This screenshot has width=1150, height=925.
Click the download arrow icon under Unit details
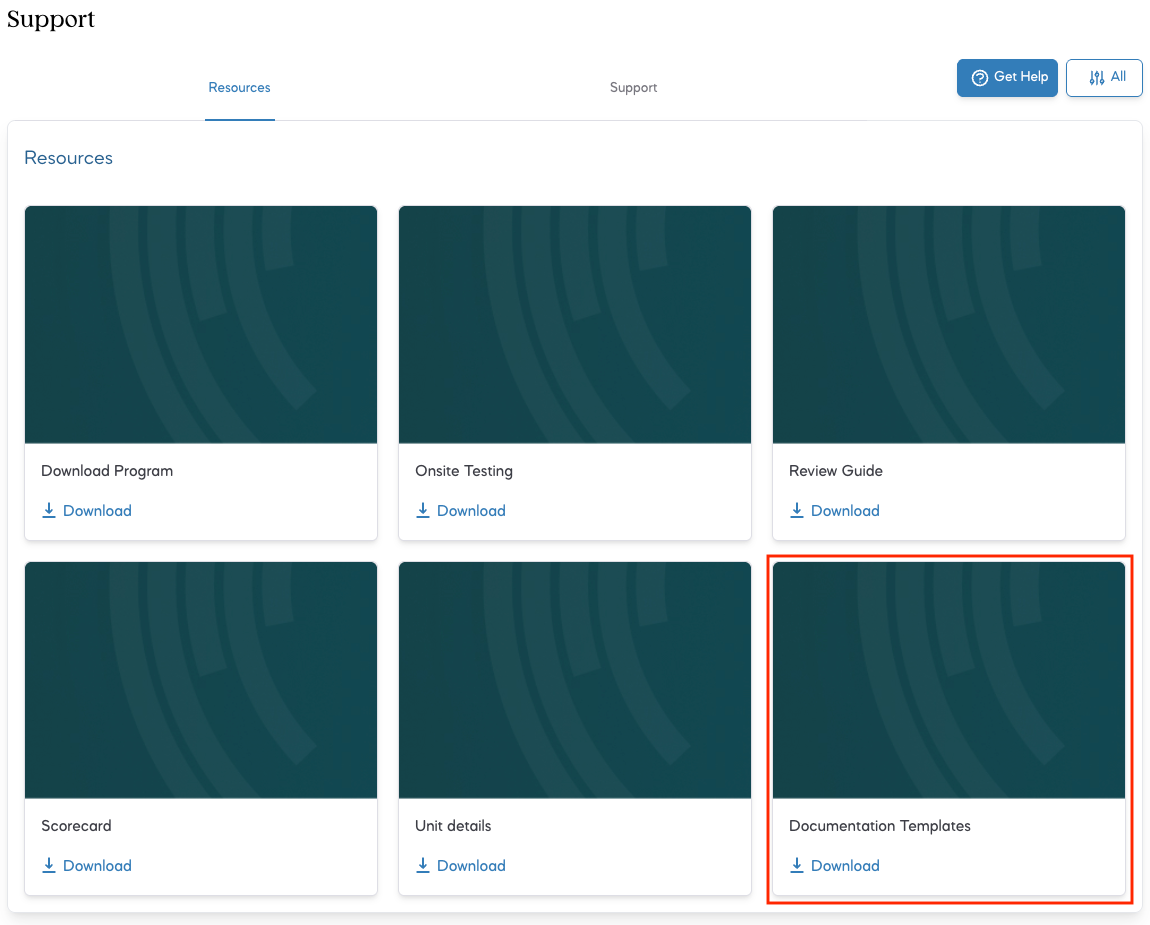click(x=422, y=866)
